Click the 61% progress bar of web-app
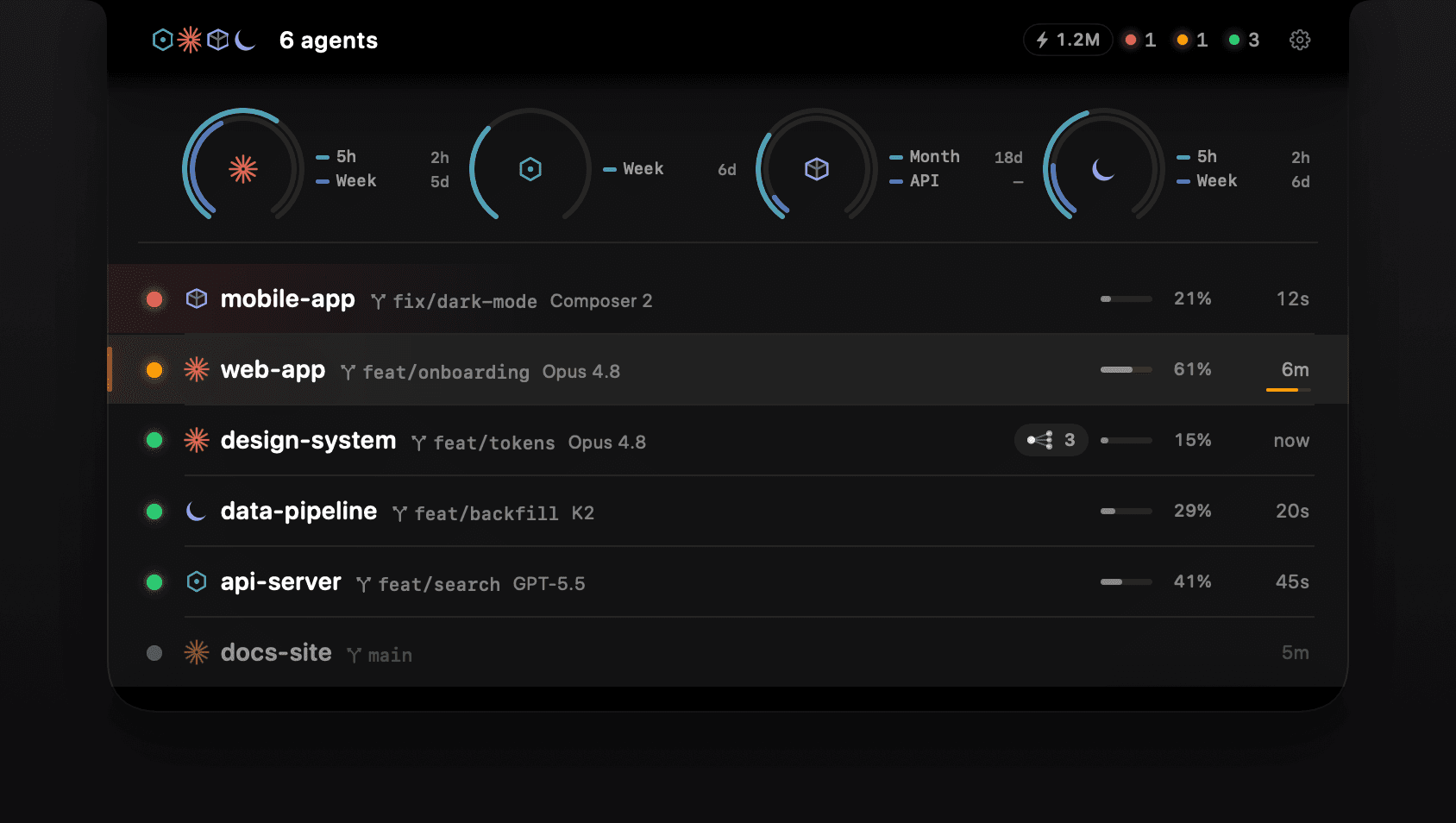 click(x=1127, y=370)
